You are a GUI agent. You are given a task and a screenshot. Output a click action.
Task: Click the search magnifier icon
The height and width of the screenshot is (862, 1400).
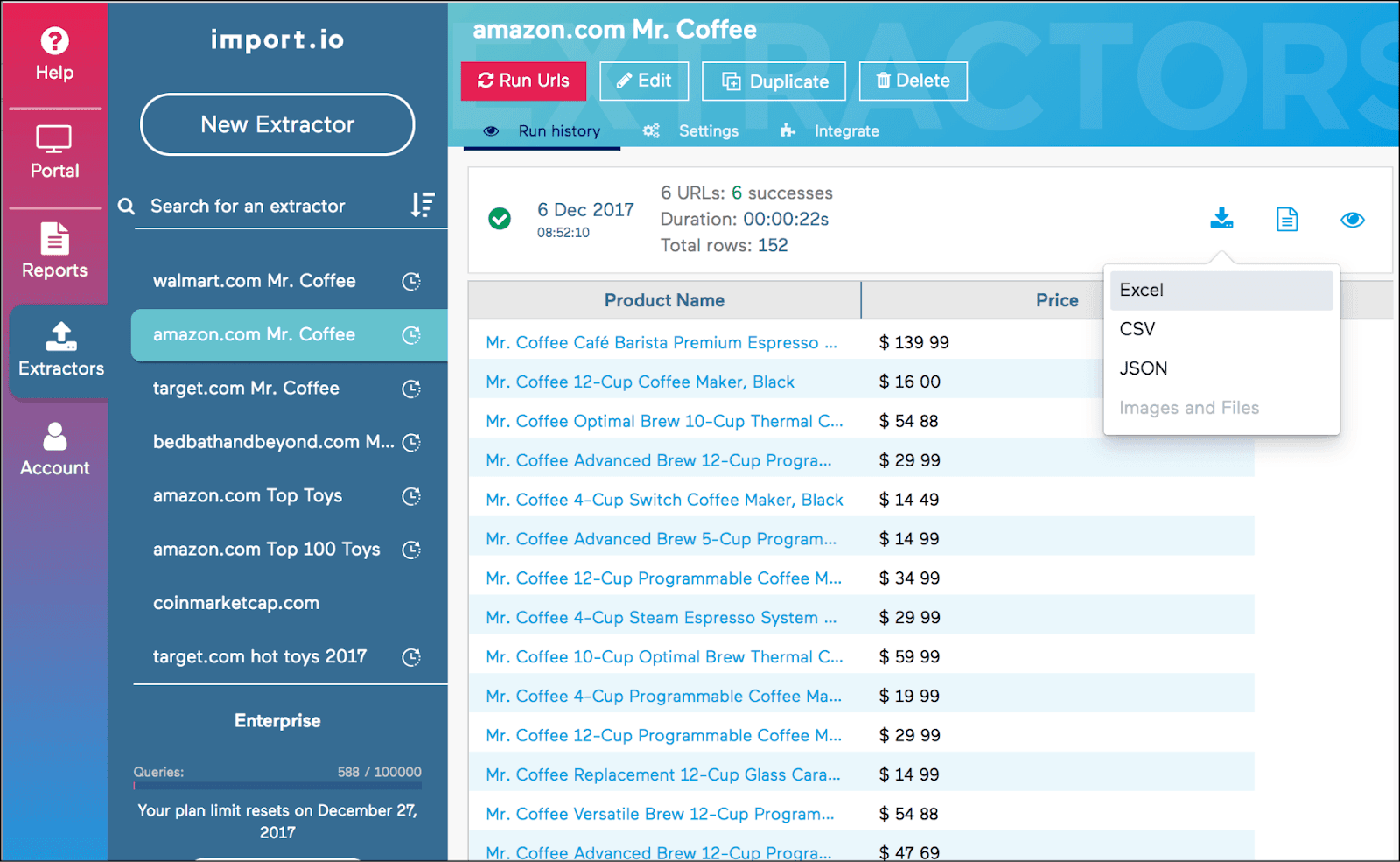127,207
